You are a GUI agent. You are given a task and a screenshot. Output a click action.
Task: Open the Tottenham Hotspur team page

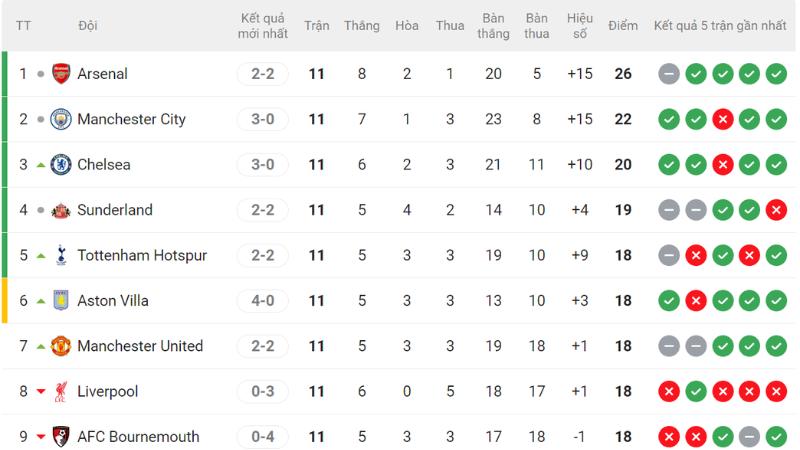coord(142,255)
